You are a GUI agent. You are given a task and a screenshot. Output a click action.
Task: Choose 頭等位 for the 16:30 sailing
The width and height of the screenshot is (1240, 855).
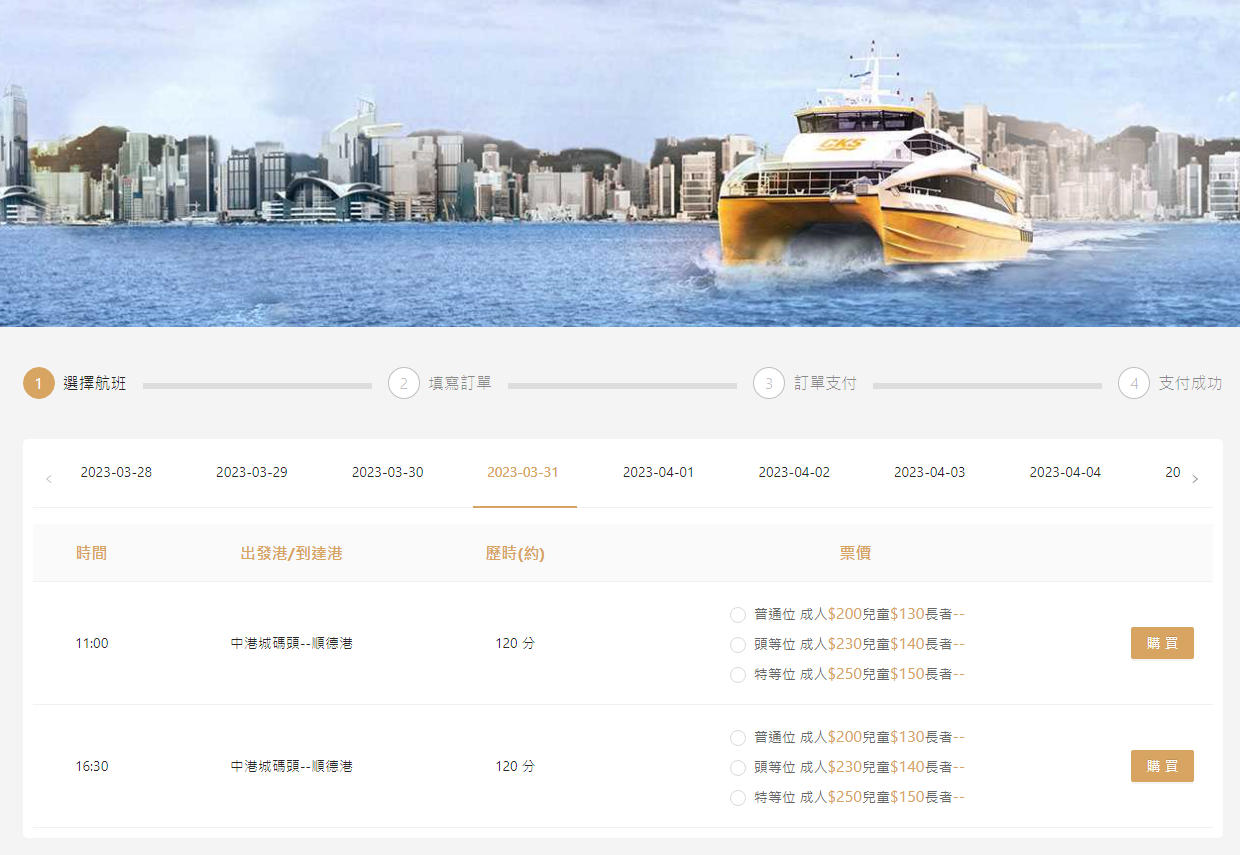pos(738,768)
